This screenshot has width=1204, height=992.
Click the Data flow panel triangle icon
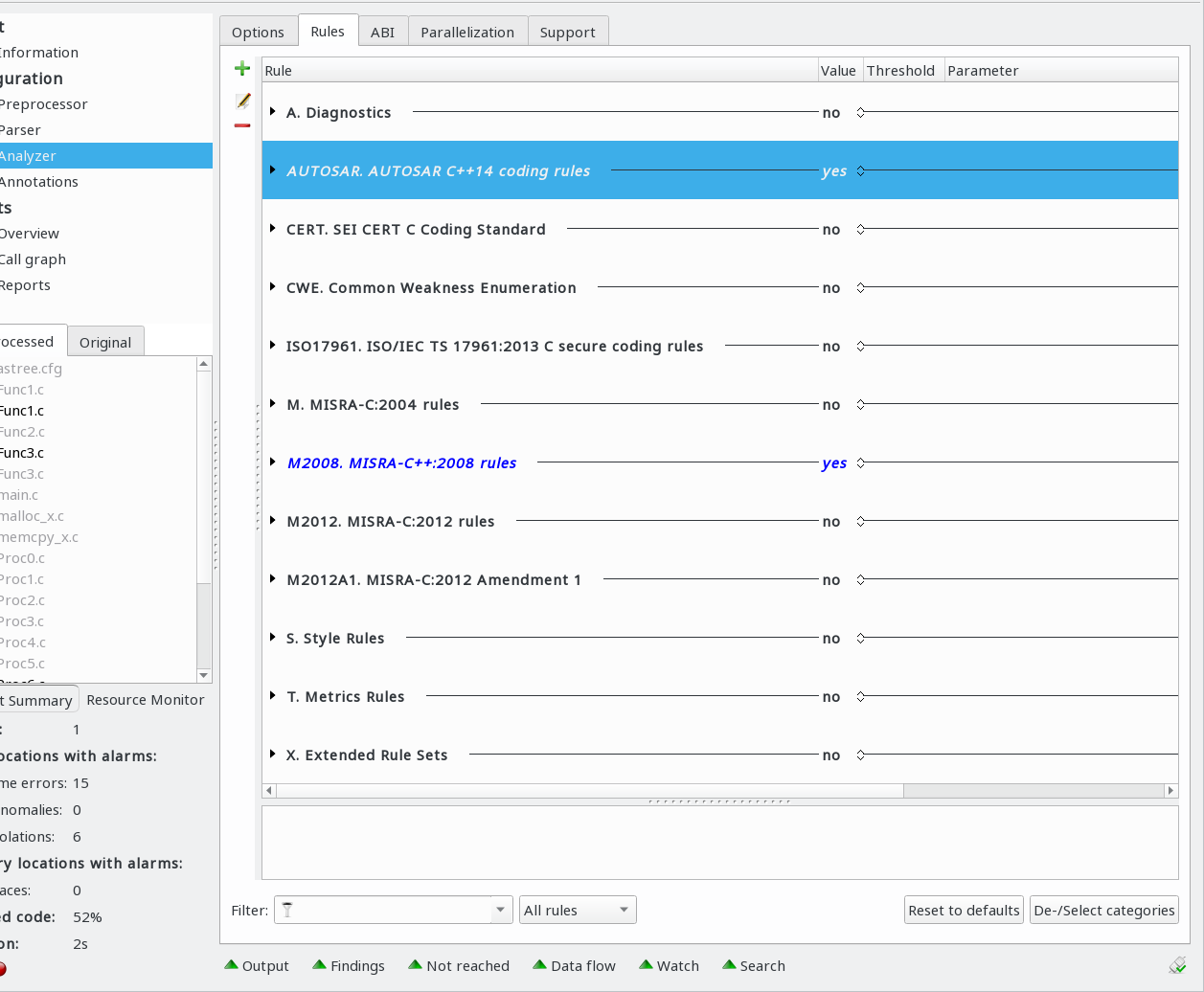539,965
